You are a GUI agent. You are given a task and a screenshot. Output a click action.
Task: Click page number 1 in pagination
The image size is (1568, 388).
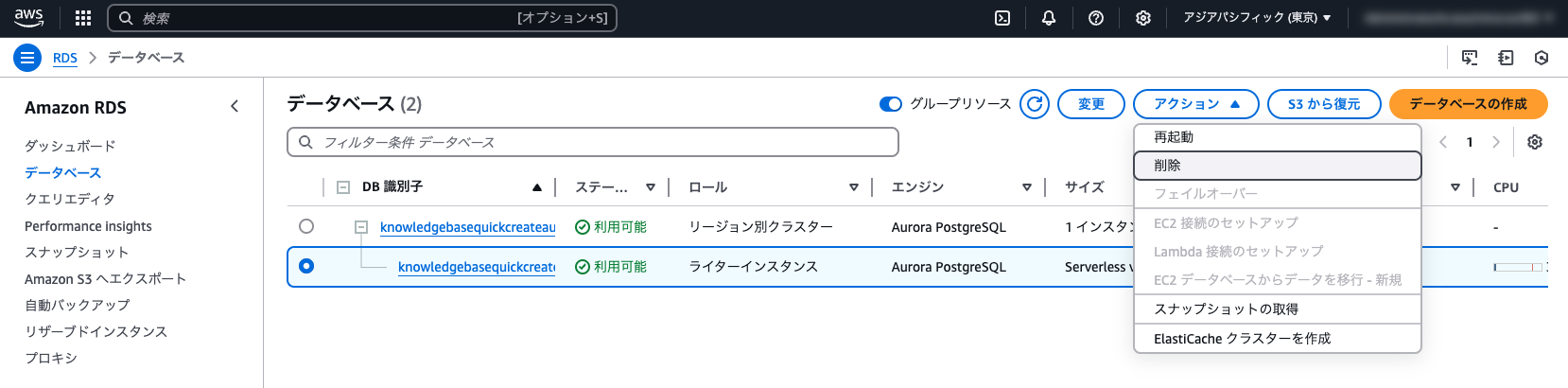[x=1470, y=142]
